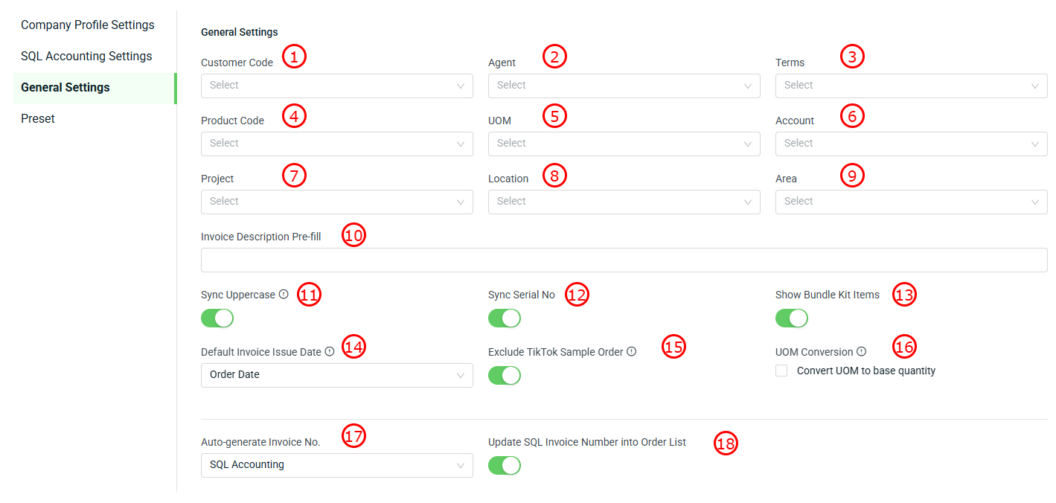Open the Terms dropdown
Image resolution: width=1056 pixels, height=503 pixels.
910,86
